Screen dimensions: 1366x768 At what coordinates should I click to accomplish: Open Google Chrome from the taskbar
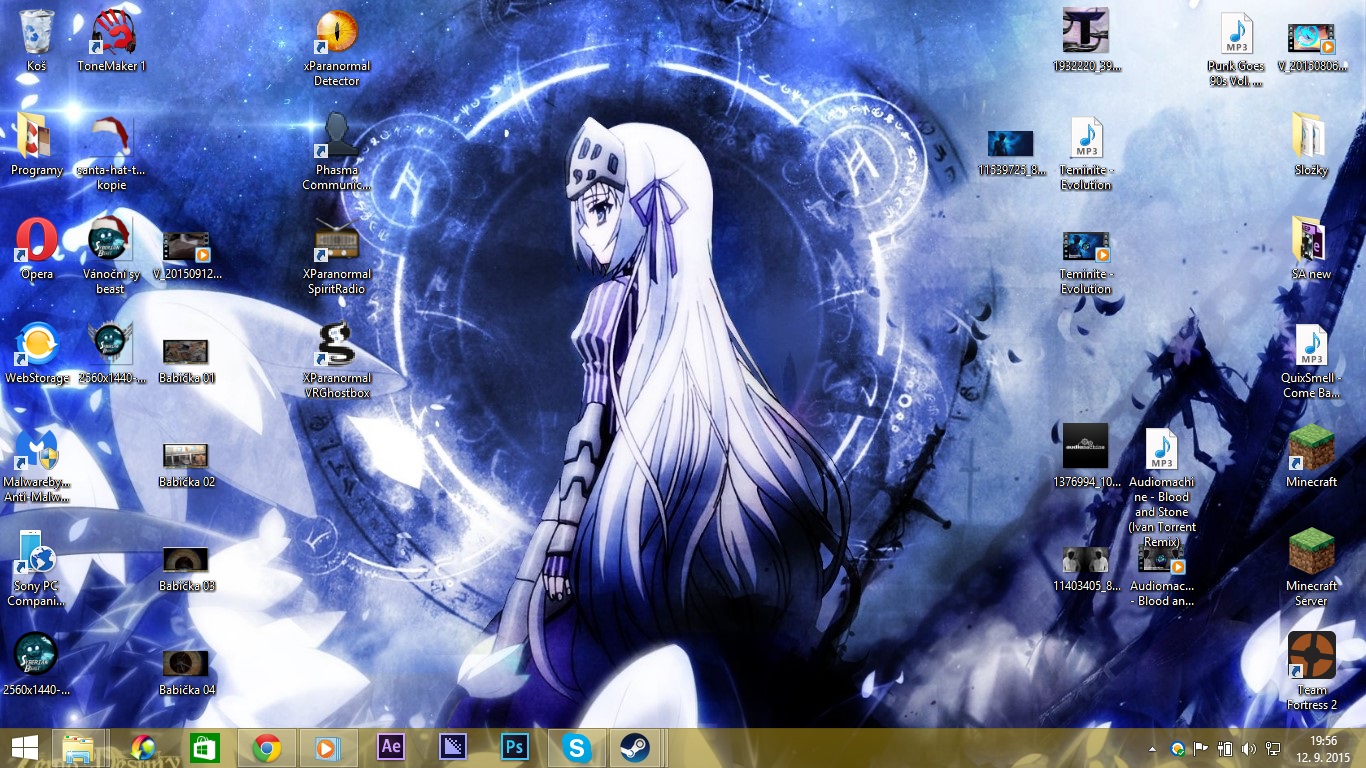[266, 747]
